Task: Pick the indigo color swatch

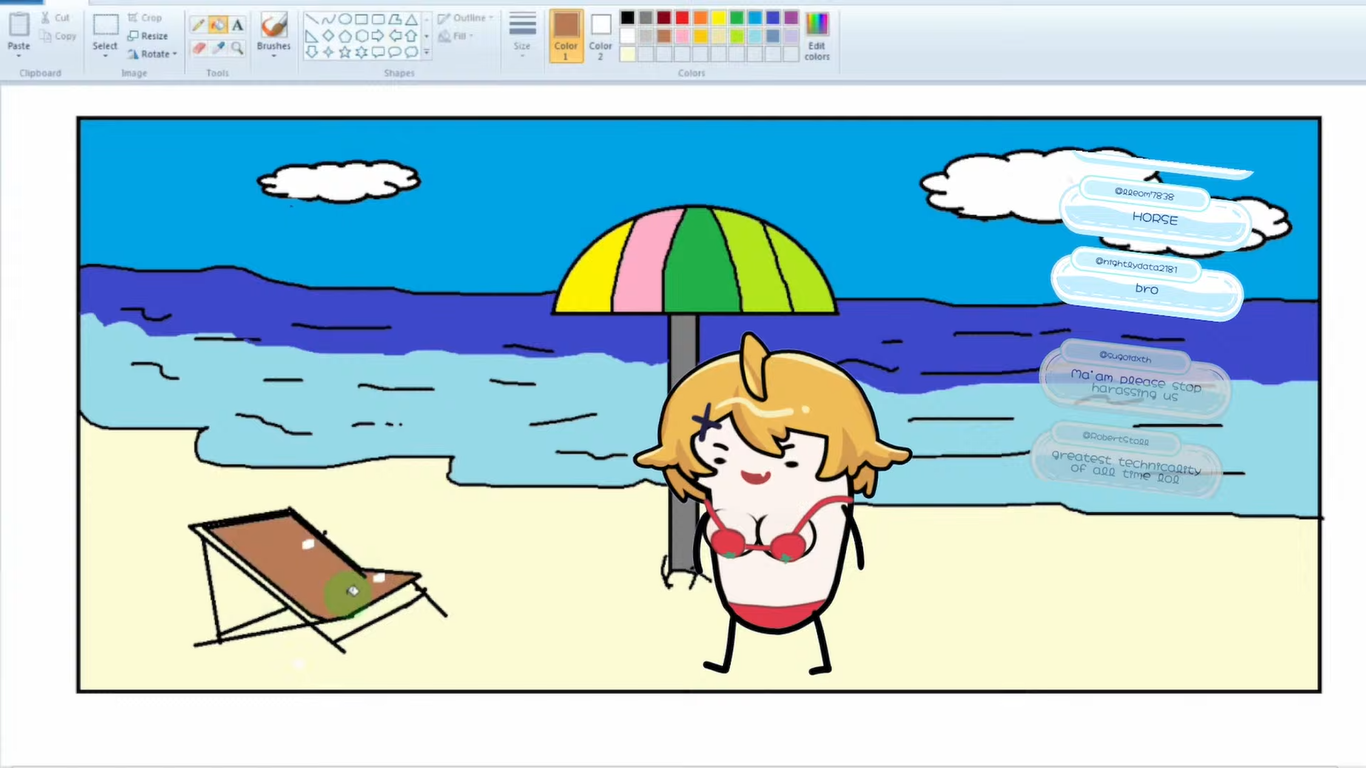Action: coord(773,18)
